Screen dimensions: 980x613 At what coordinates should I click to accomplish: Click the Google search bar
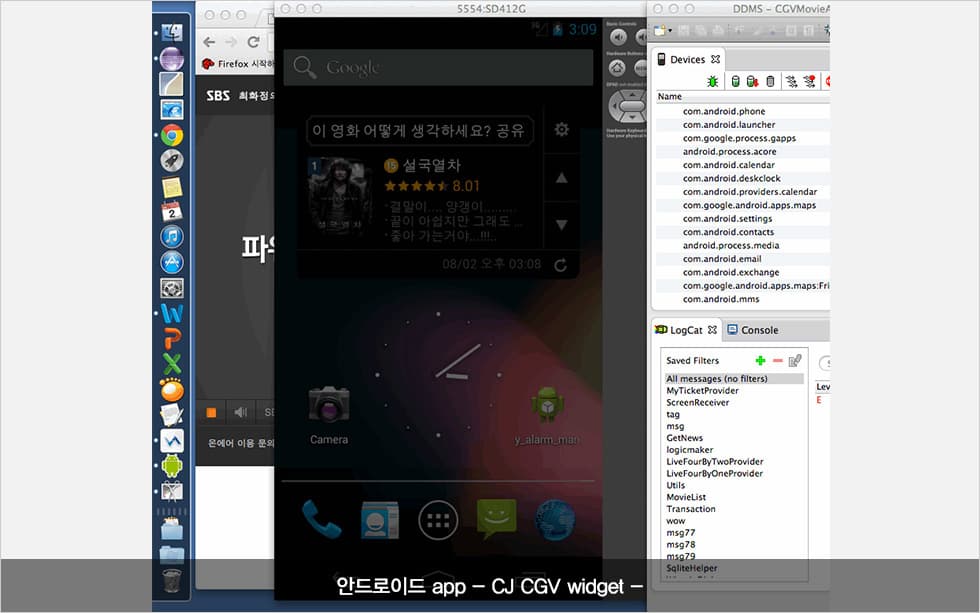point(438,68)
